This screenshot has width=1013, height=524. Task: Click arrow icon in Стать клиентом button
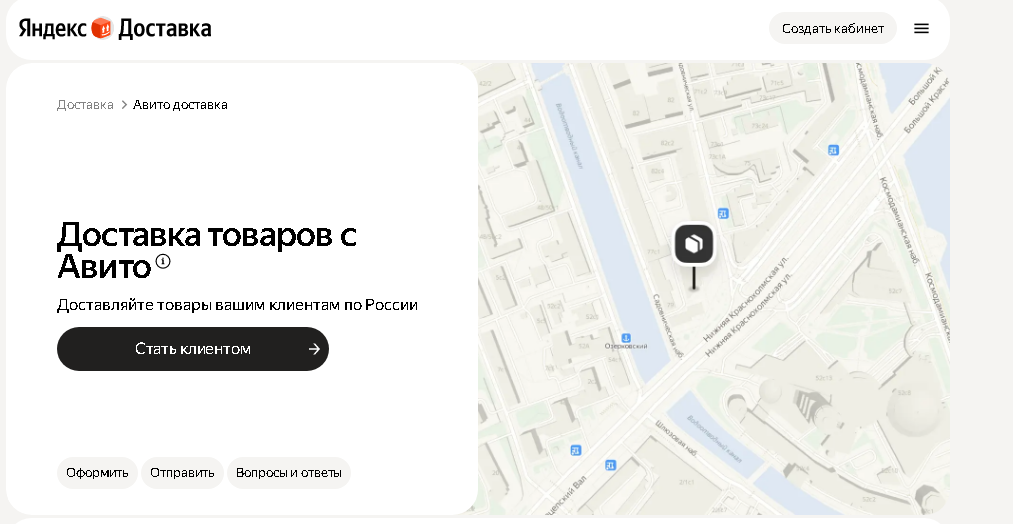314,349
